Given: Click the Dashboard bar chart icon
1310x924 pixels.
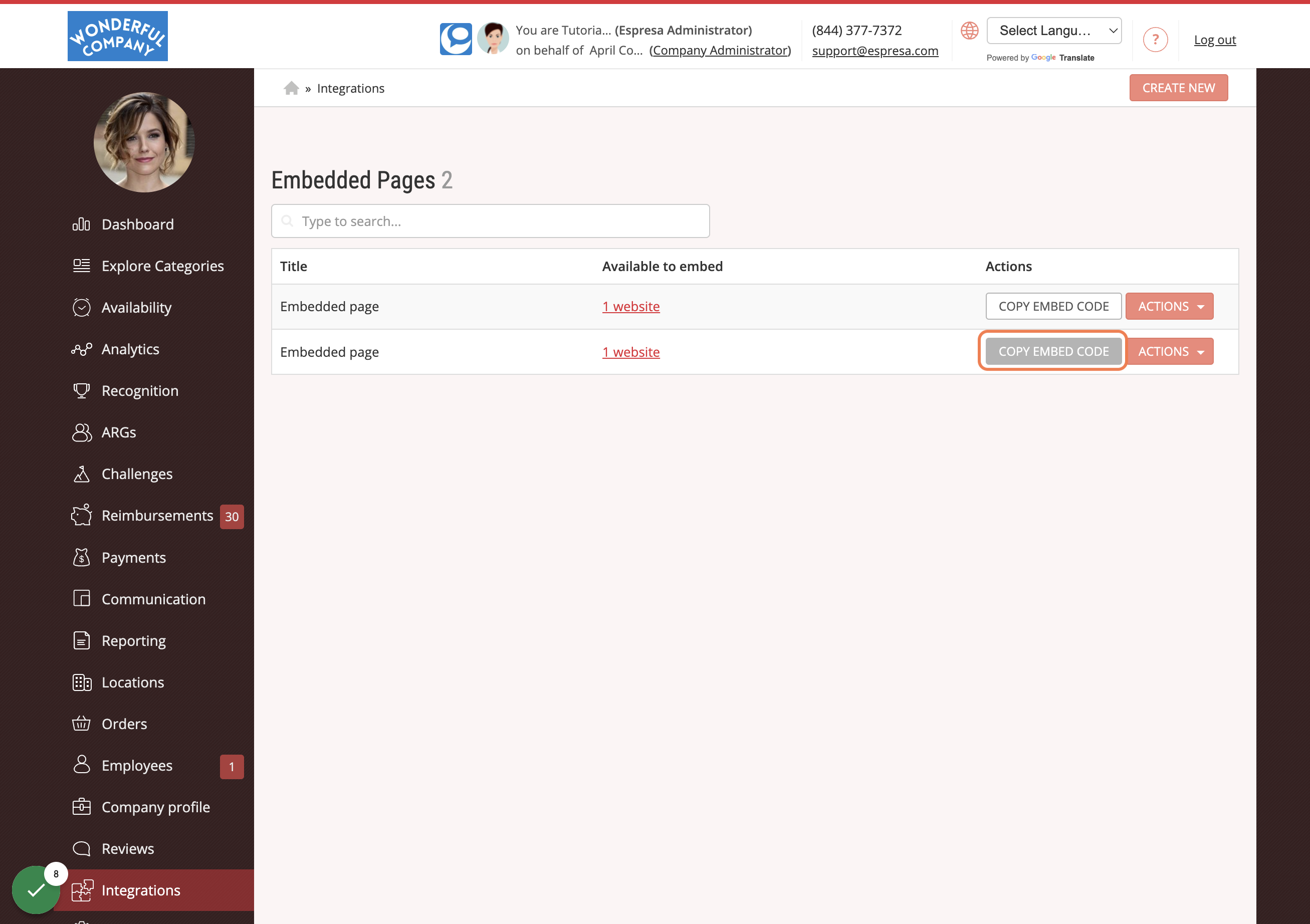Looking at the screenshot, I should click(81, 224).
